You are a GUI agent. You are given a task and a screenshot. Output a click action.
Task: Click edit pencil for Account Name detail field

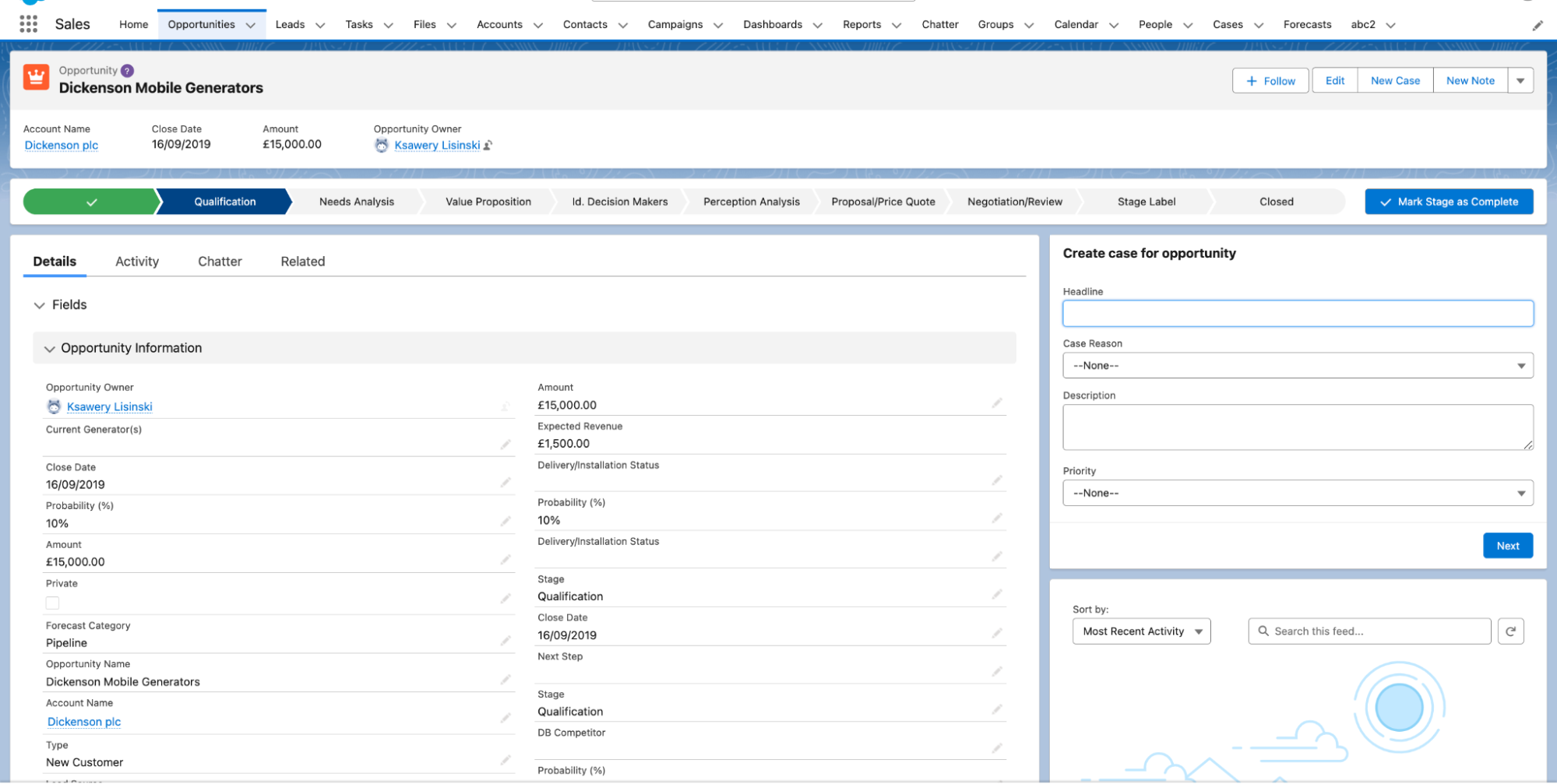tap(505, 718)
